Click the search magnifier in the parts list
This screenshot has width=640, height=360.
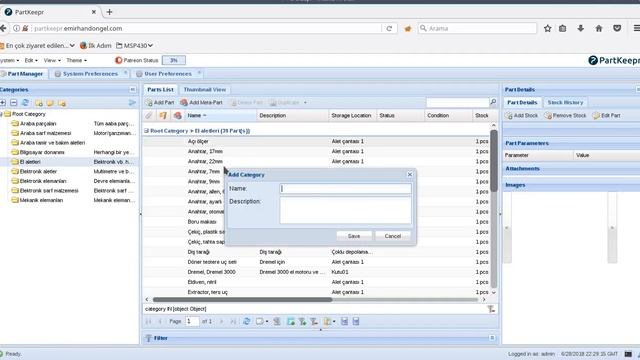click(x=493, y=102)
